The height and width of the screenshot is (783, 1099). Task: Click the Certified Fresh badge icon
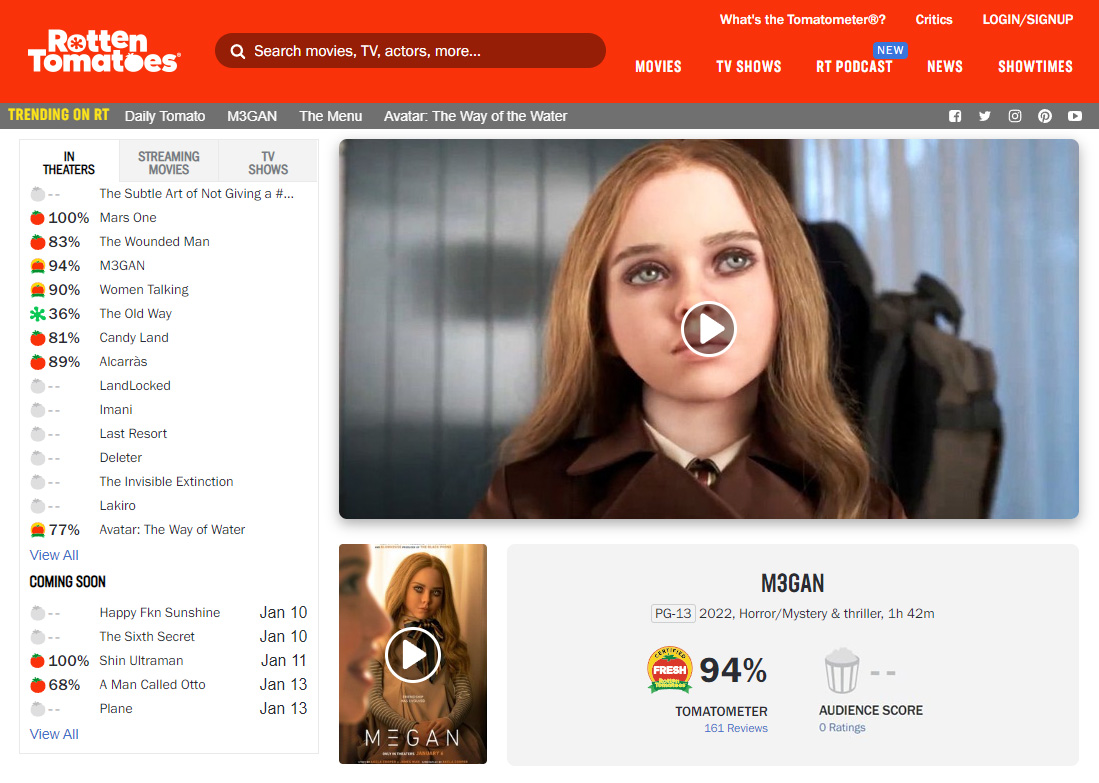coord(669,669)
